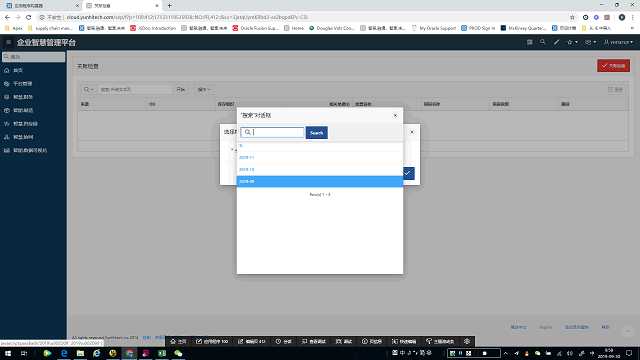Focus the search field in popup dialog
This screenshot has height=360, width=640.
pyautogui.click(x=272, y=132)
